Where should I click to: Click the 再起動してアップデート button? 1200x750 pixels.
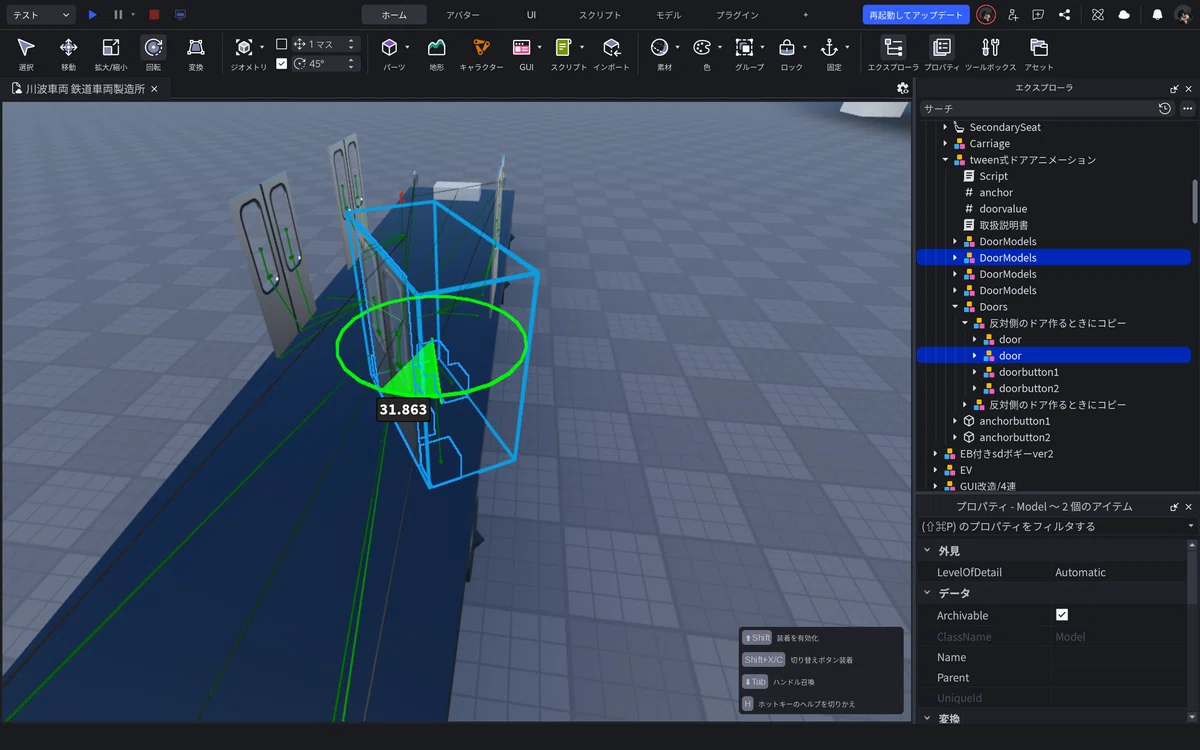click(916, 15)
